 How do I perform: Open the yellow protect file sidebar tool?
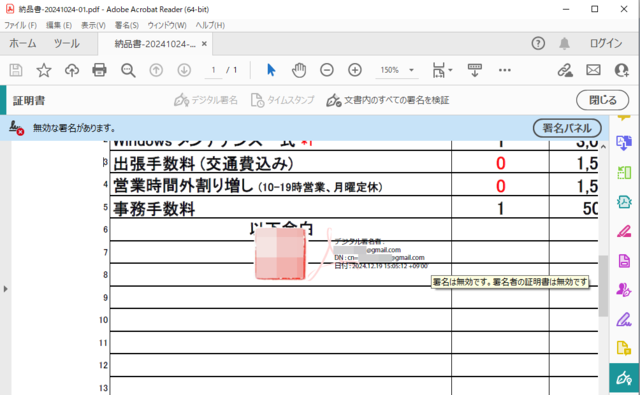pos(624,348)
